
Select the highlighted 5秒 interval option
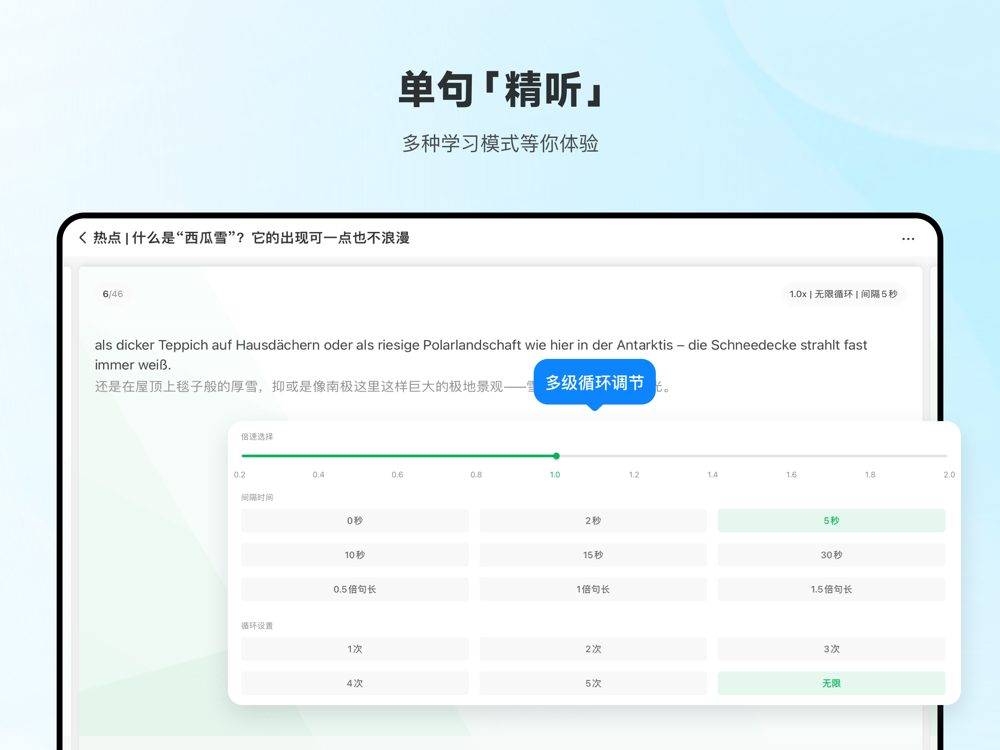pos(831,520)
